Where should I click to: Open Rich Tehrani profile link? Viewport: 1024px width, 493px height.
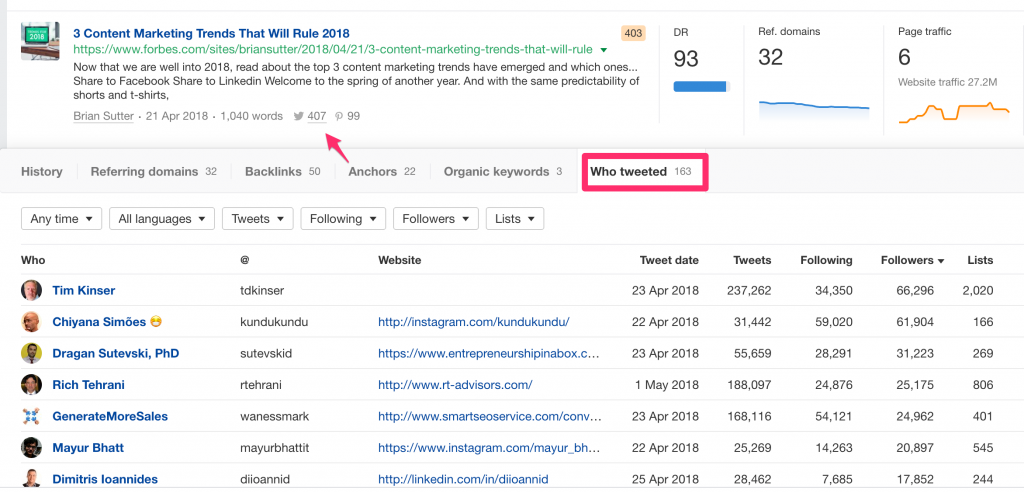coord(88,385)
